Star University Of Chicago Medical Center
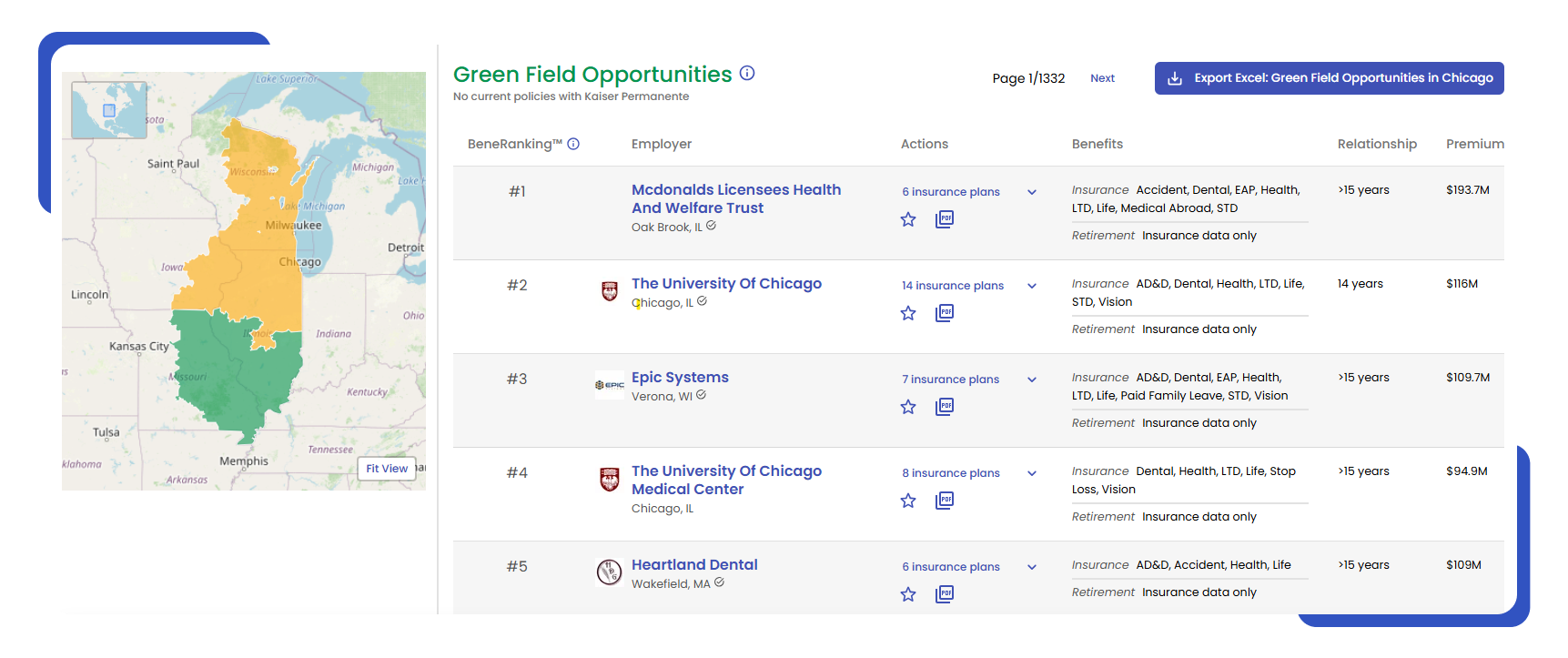The image size is (1568, 658). 908,501
